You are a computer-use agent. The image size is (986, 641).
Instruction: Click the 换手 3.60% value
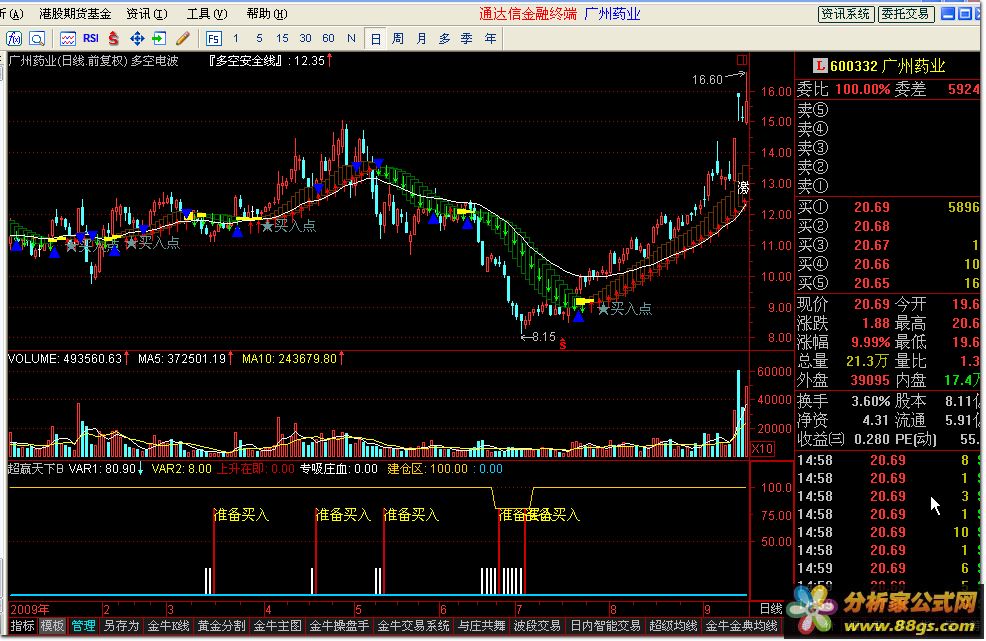point(870,401)
